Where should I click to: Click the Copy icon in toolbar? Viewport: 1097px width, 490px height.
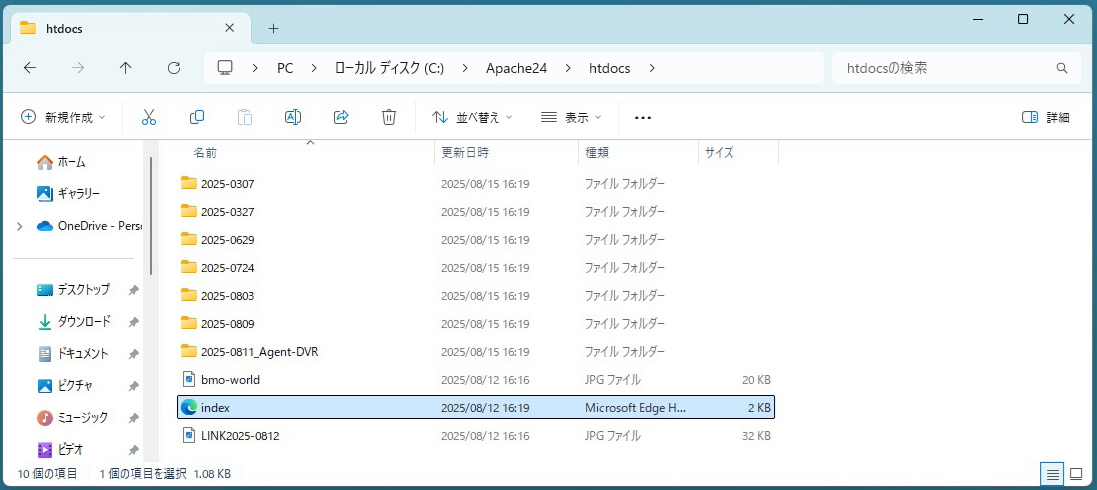pyautogui.click(x=197, y=117)
